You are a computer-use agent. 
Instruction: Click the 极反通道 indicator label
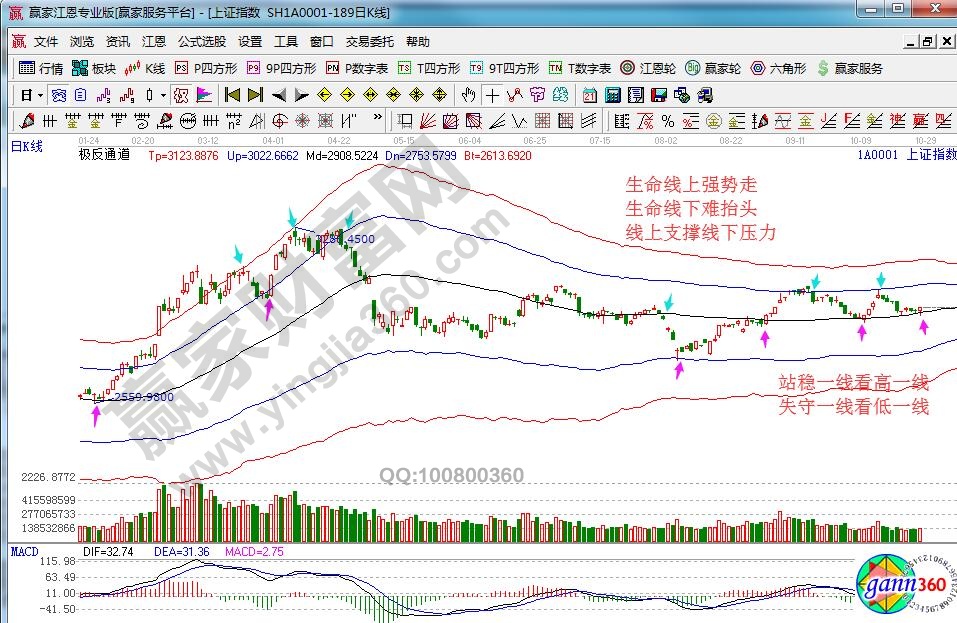(104, 157)
